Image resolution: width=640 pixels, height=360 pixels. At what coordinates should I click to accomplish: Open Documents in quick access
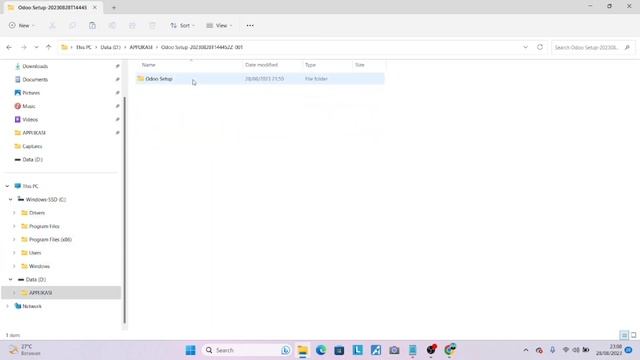[x=35, y=80]
